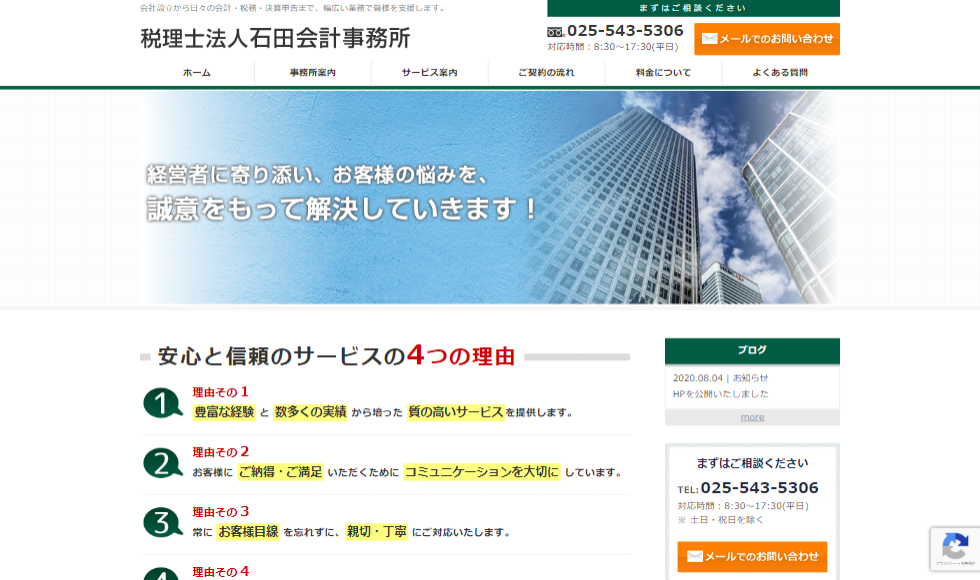Click the site title 税理士法人石田会計事務所
The height and width of the screenshot is (580, 980).
click(275, 39)
